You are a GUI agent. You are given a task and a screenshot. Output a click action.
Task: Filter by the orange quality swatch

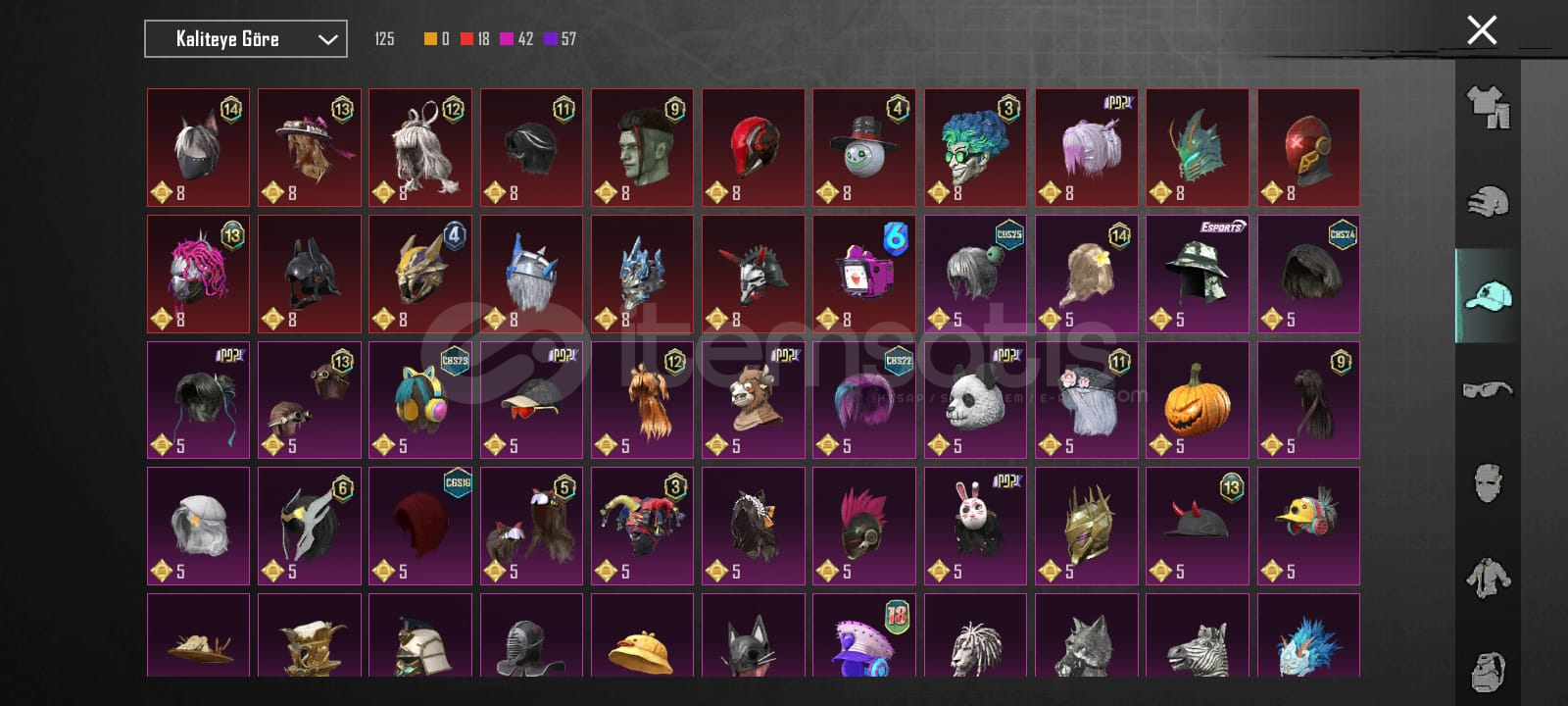tap(430, 39)
